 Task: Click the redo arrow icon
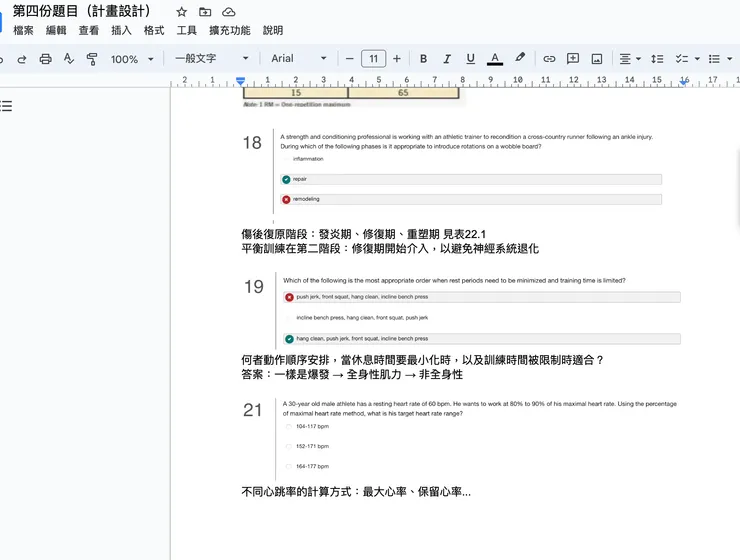point(22,59)
